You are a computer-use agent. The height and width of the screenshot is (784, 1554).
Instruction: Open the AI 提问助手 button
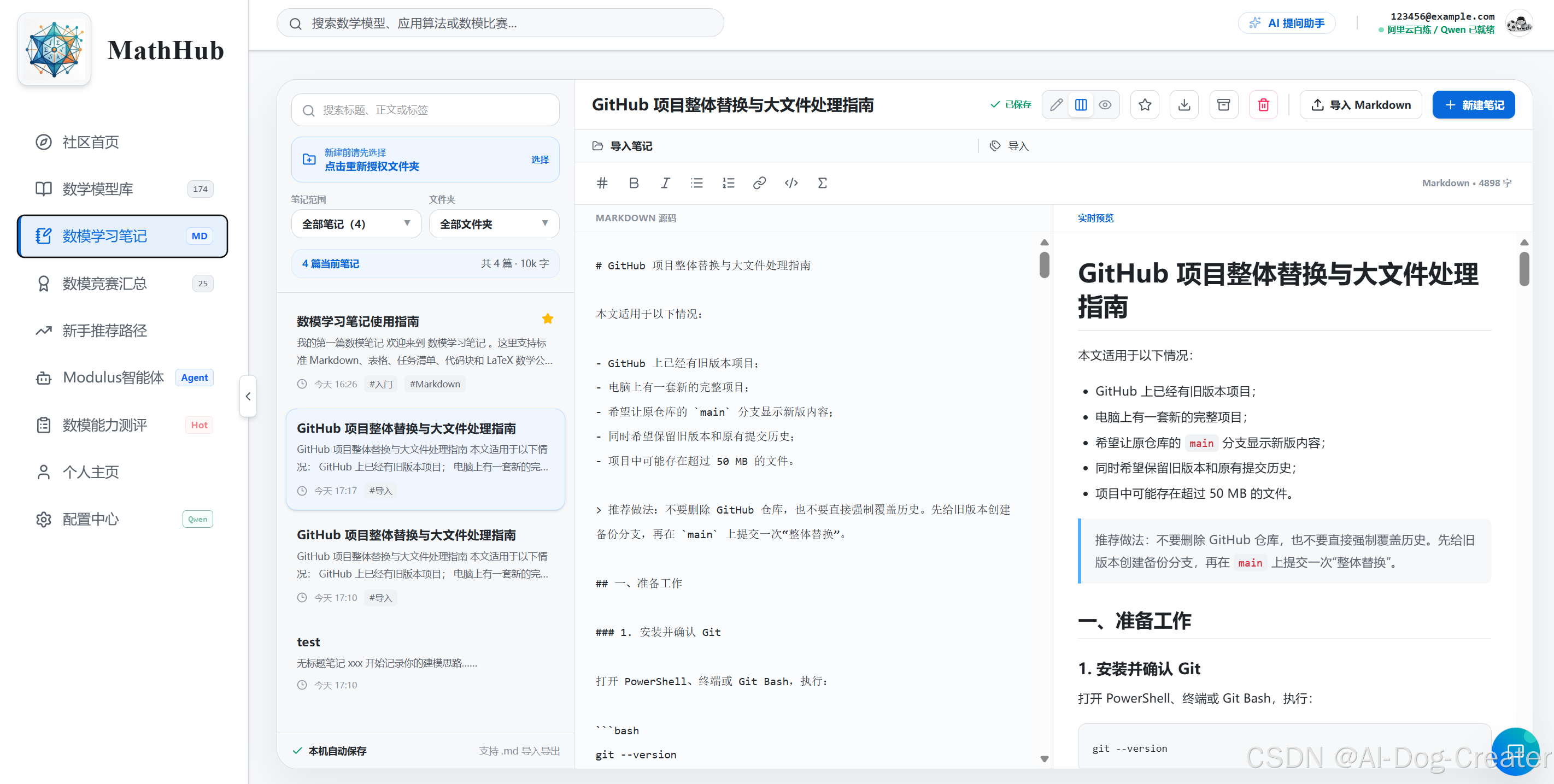click(x=1287, y=23)
